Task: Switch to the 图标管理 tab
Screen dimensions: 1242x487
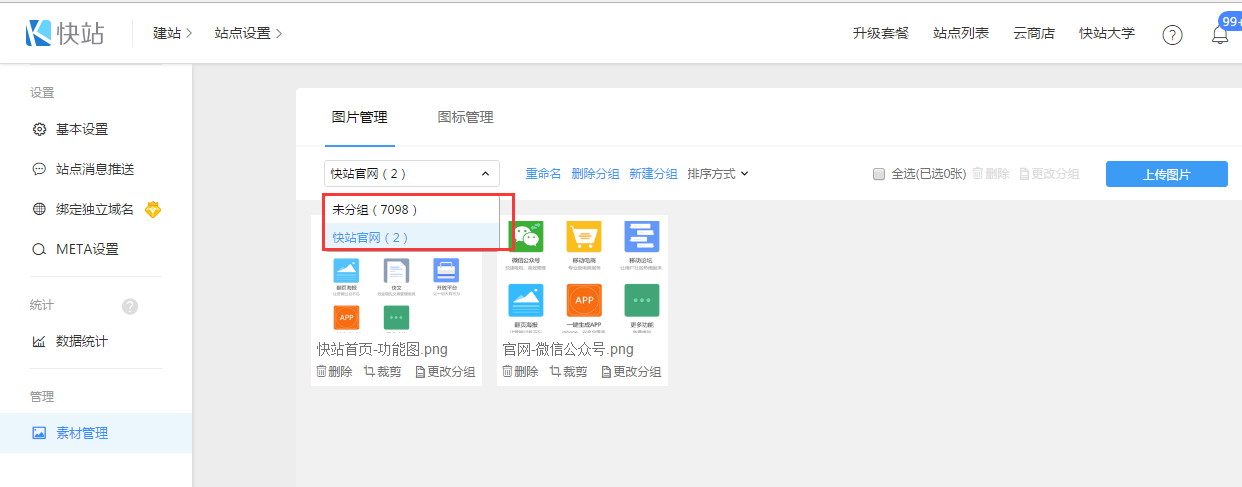Action: [x=465, y=117]
